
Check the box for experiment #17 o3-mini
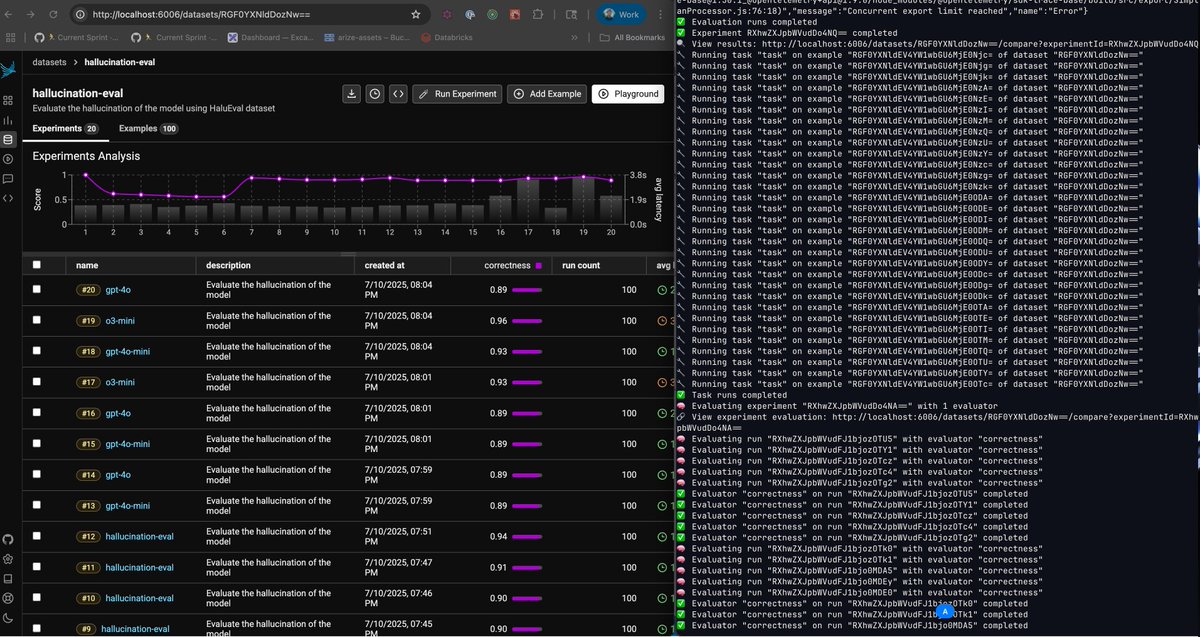tap(37, 382)
